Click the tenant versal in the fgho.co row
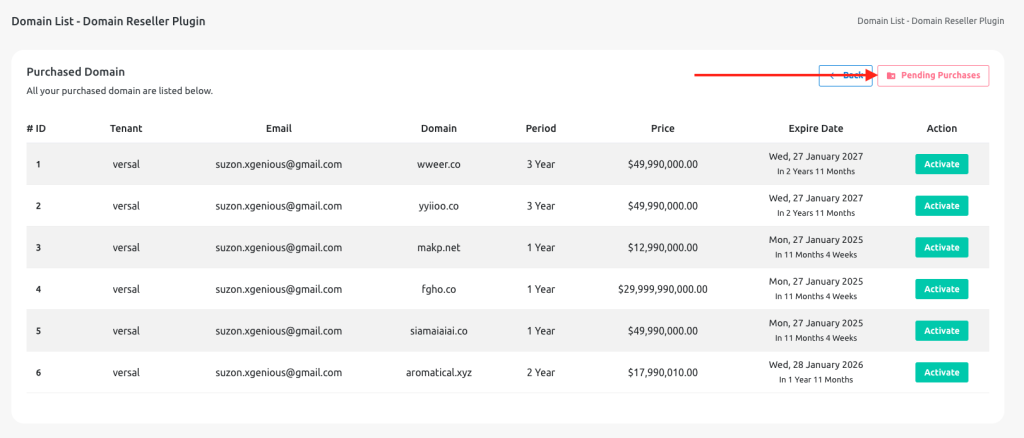Image resolution: width=1024 pixels, height=438 pixels. (126, 289)
